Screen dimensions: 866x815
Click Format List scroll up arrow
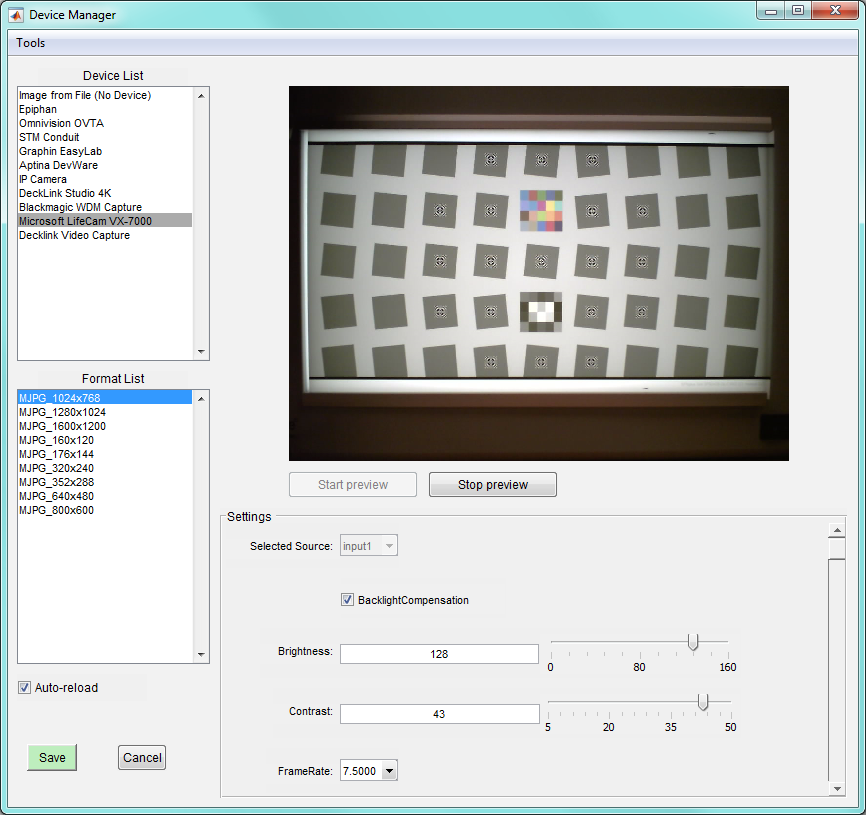pos(201,399)
